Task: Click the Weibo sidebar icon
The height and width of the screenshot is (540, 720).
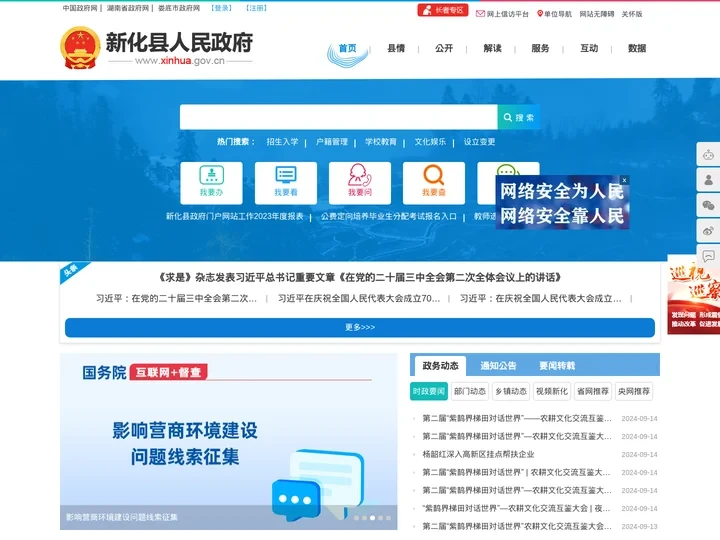Action: tap(709, 230)
